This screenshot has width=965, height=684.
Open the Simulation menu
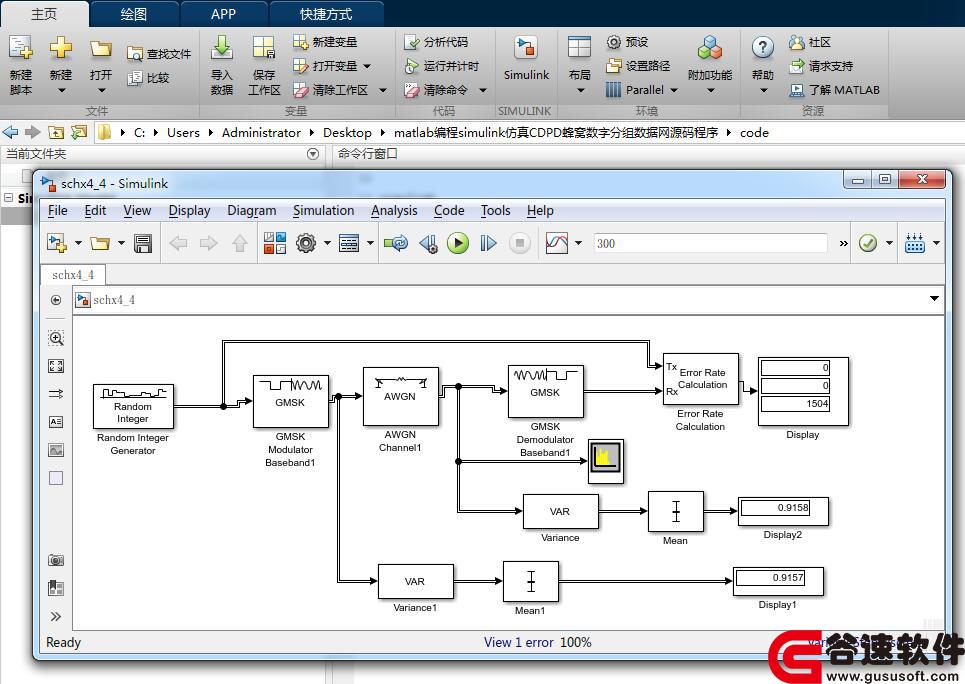[x=323, y=211]
